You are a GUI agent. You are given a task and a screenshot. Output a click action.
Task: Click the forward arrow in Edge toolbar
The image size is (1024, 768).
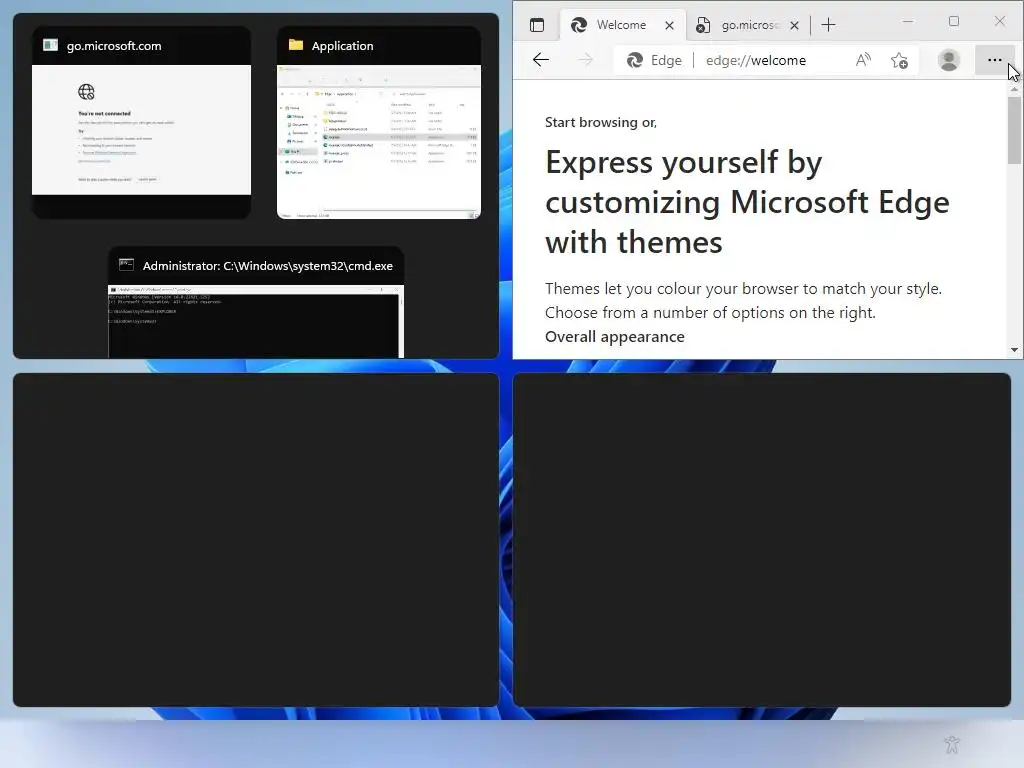[x=585, y=60]
